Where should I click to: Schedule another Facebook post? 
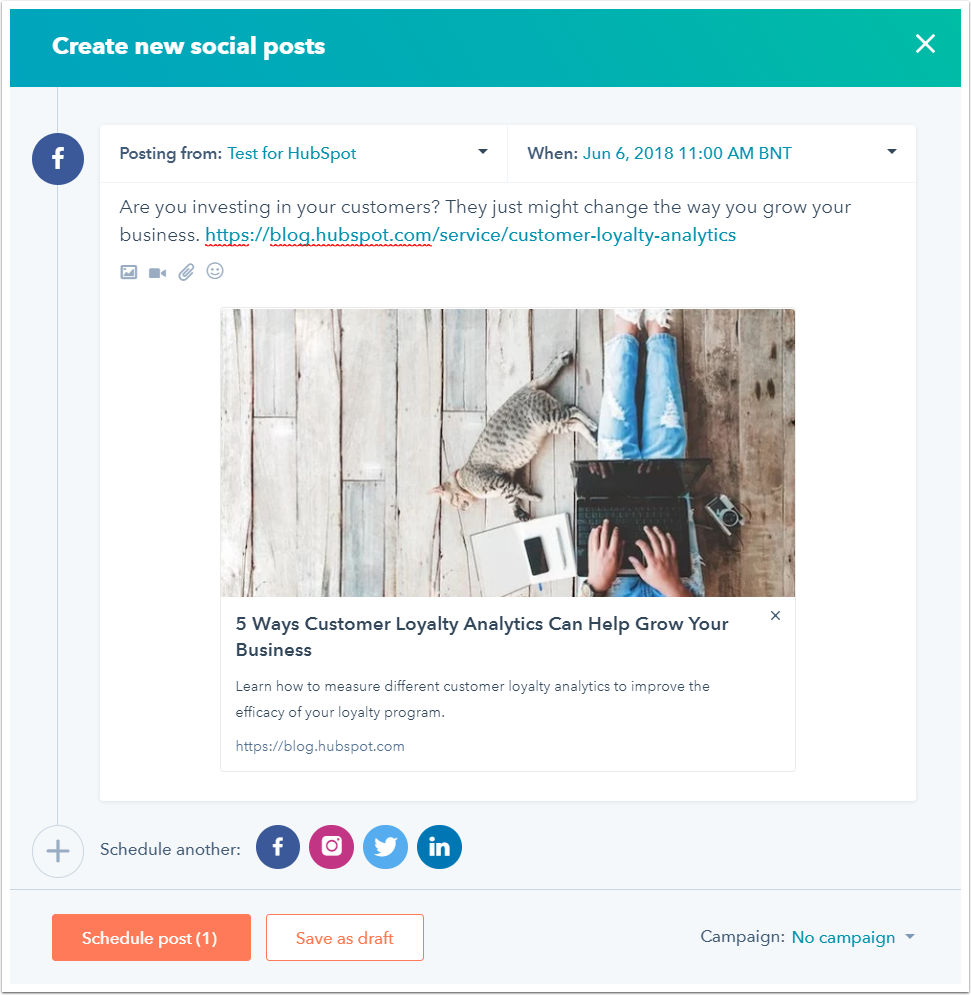278,847
